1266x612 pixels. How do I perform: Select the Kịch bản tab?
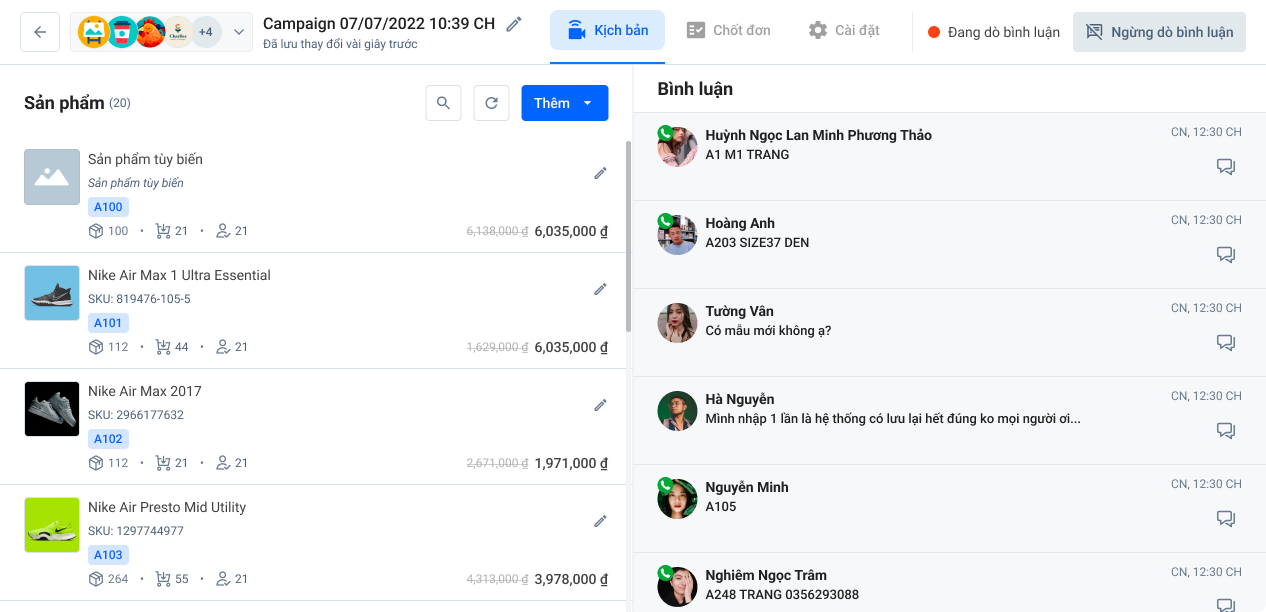(x=607, y=31)
